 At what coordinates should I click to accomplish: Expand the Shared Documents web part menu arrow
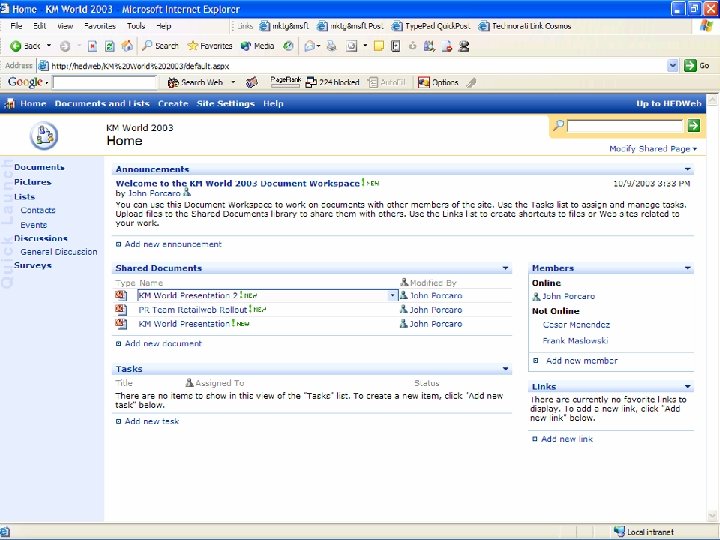coord(505,268)
